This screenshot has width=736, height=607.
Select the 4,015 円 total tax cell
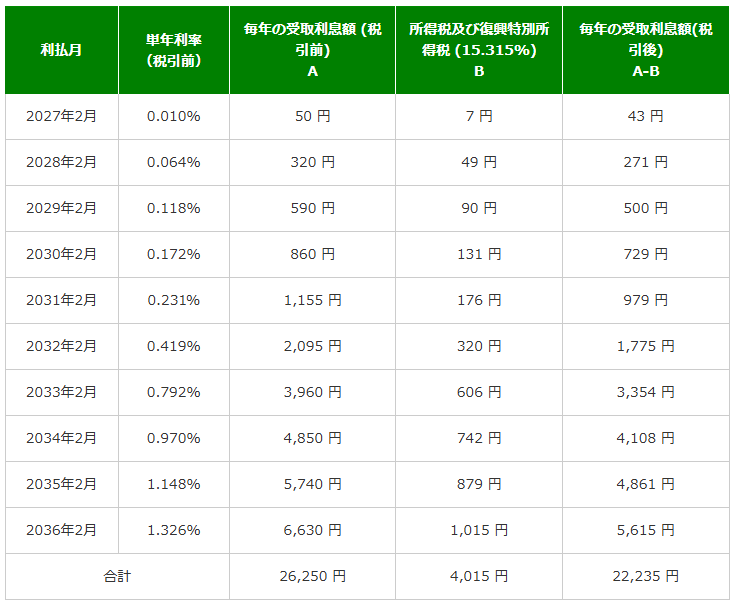coord(478,576)
